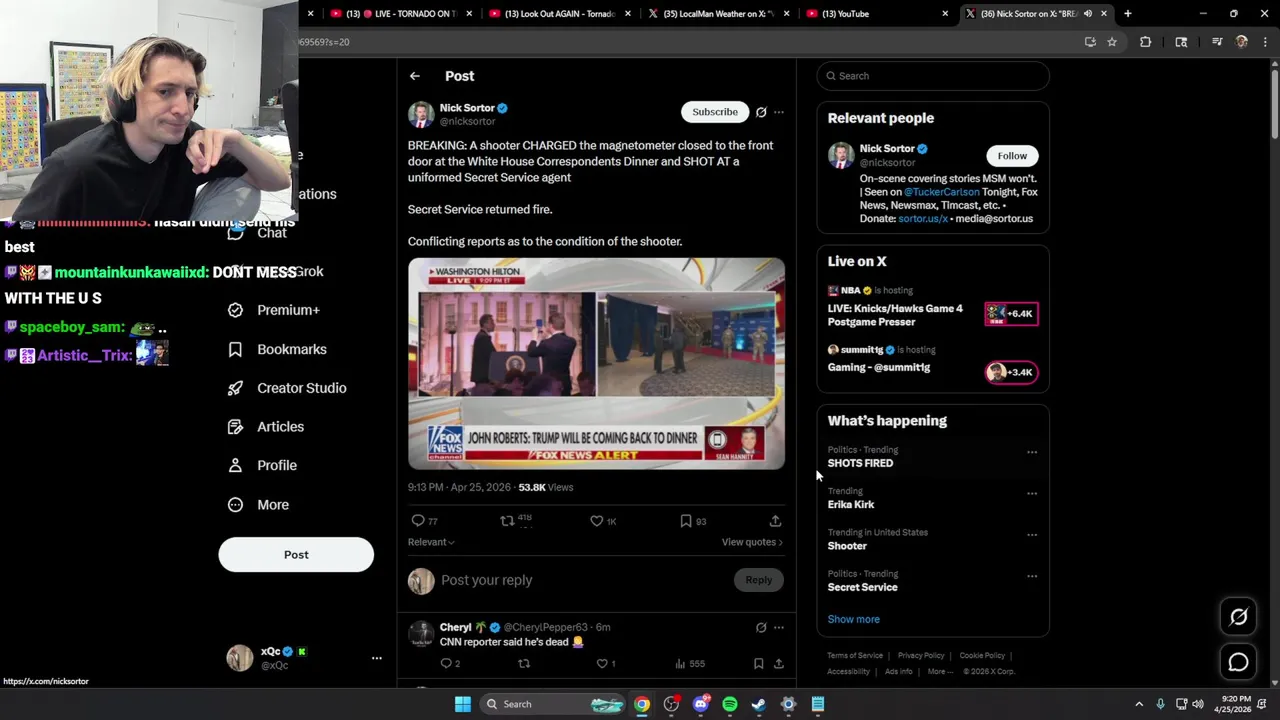Open three-dot menu on Cheryl's reply
Viewport: 1280px width, 720px height.
coord(779,628)
